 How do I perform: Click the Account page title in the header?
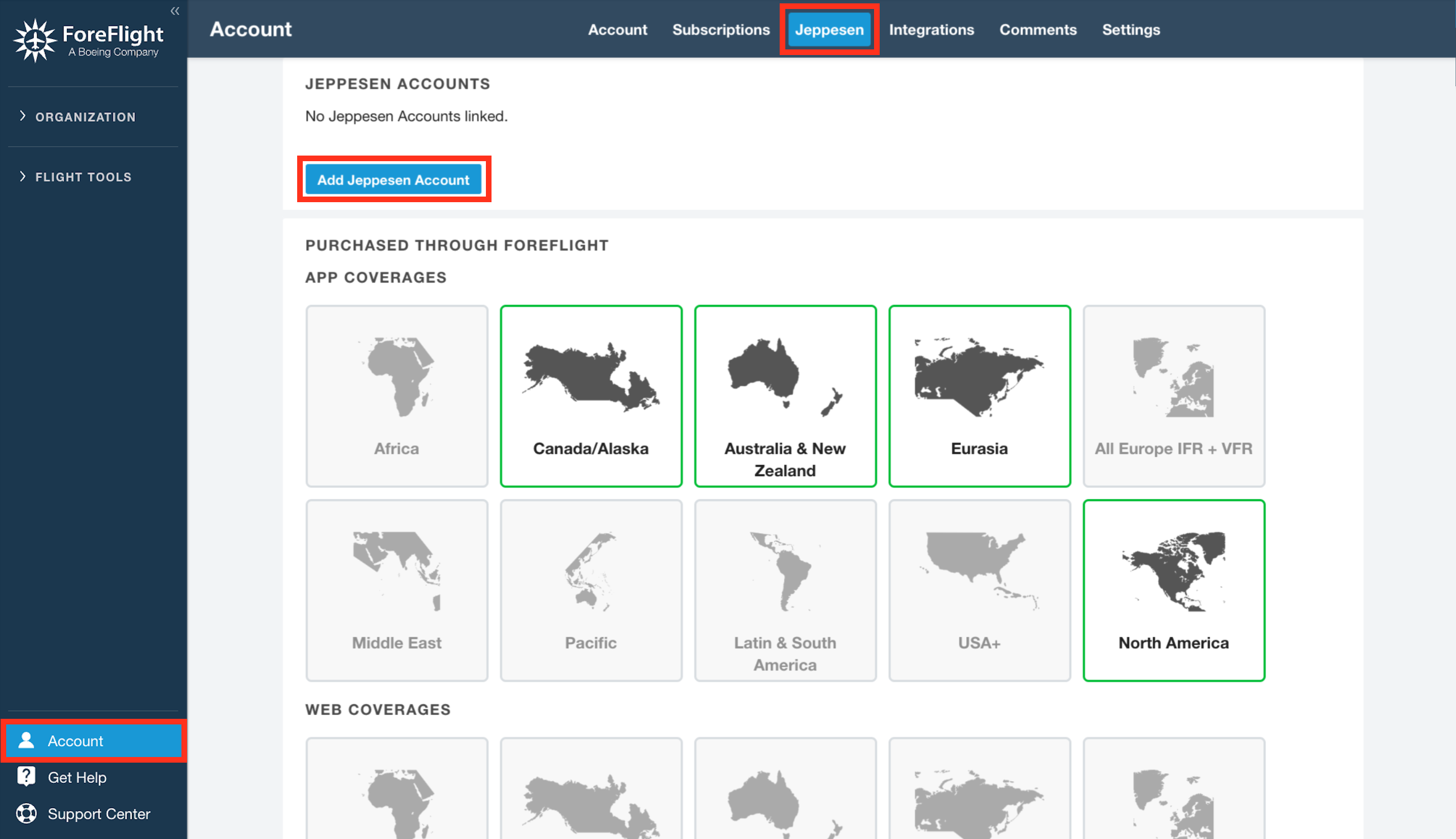[x=251, y=29]
